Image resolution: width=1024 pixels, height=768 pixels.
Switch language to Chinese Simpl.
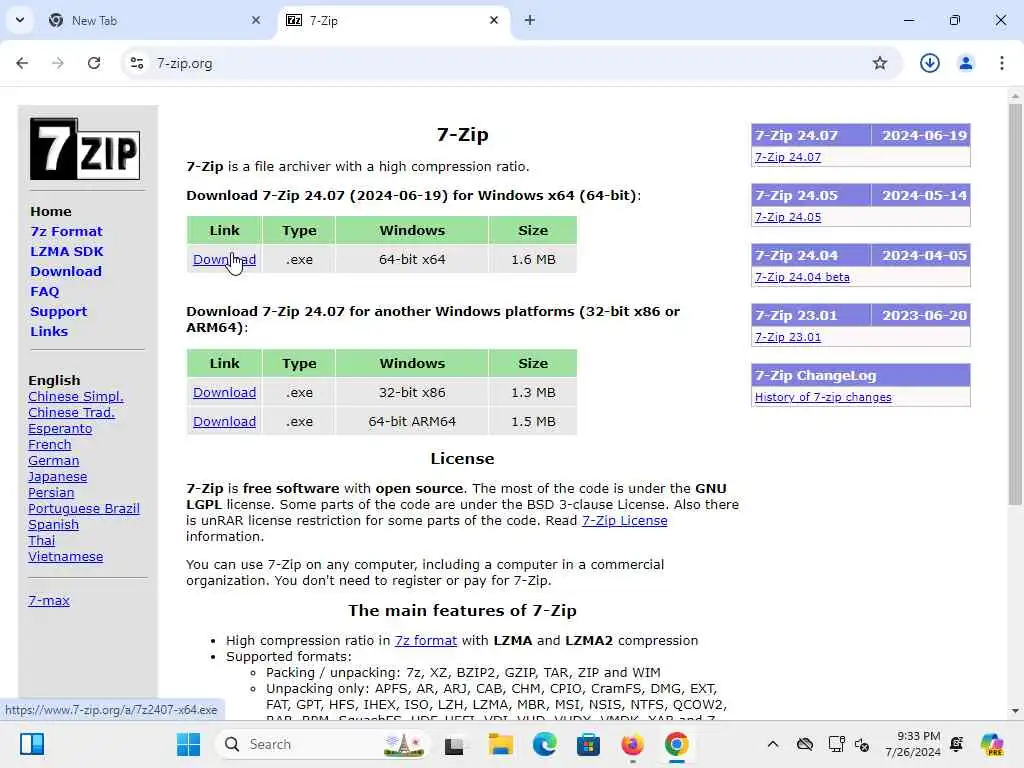pos(76,396)
